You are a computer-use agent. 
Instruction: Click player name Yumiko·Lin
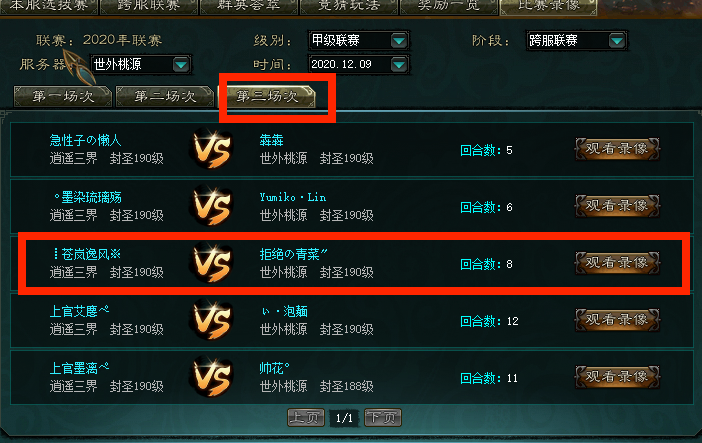click(293, 197)
